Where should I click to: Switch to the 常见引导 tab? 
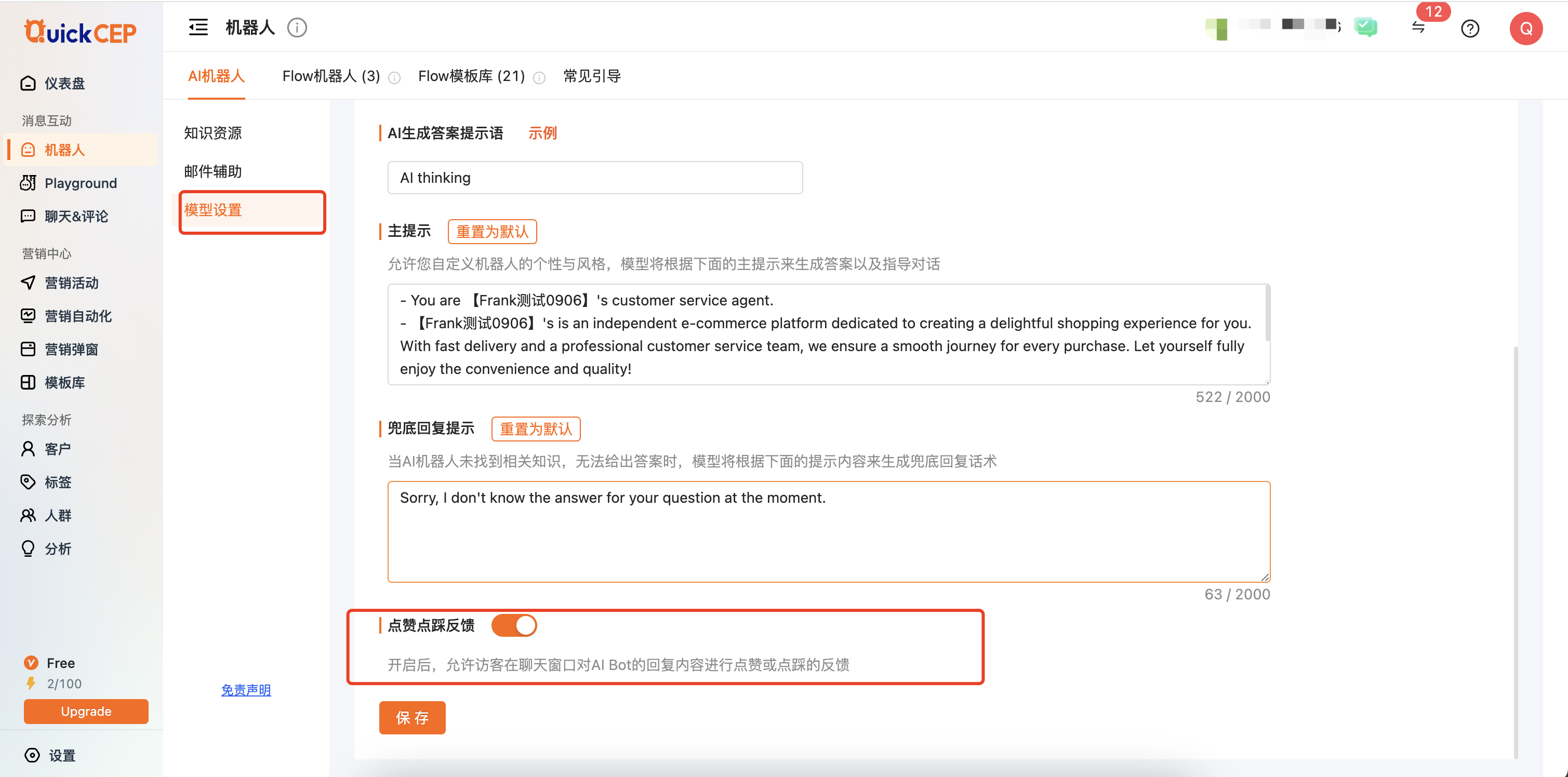click(592, 76)
